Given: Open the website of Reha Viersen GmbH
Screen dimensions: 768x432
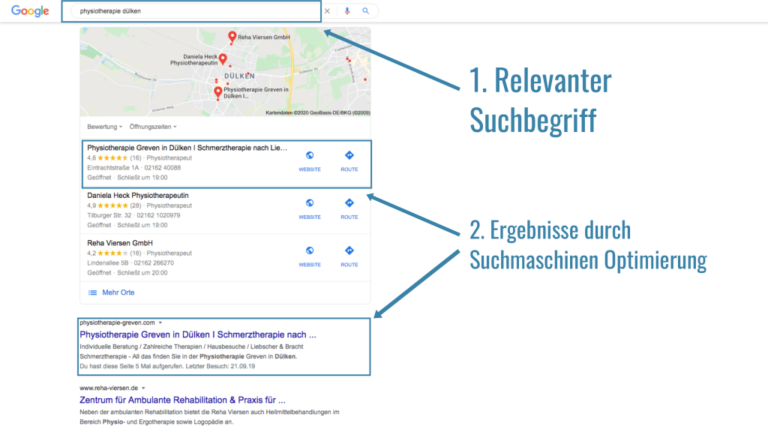Looking at the screenshot, I should (x=310, y=256).
